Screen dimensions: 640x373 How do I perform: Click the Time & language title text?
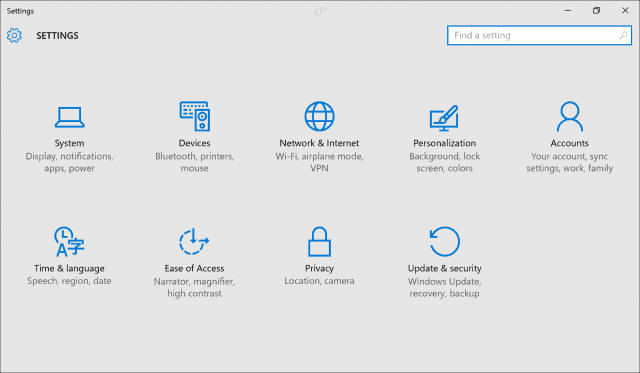coord(69,269)
